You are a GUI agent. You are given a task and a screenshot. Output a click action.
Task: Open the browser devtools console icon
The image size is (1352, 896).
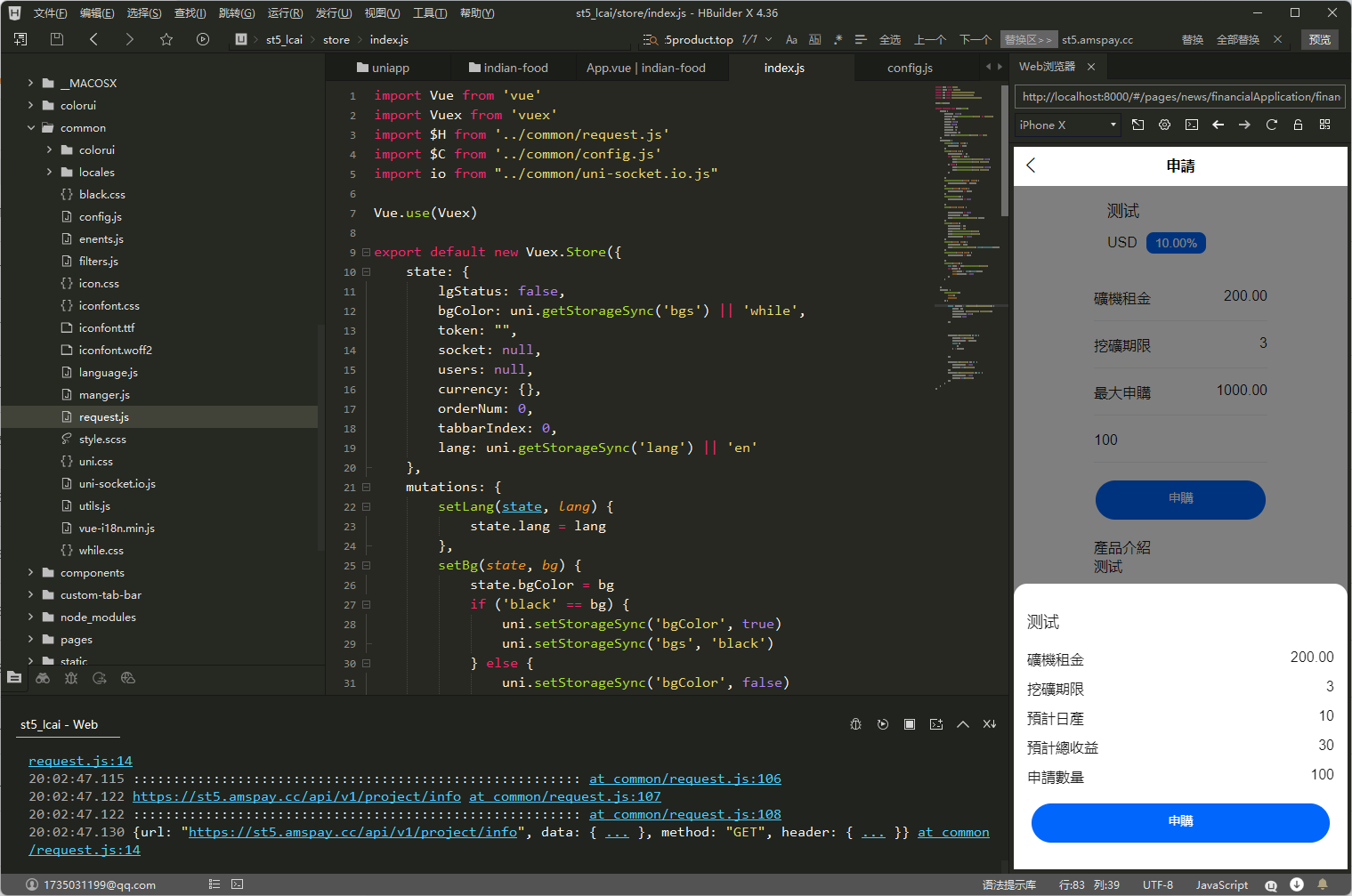coord(1191,125)
